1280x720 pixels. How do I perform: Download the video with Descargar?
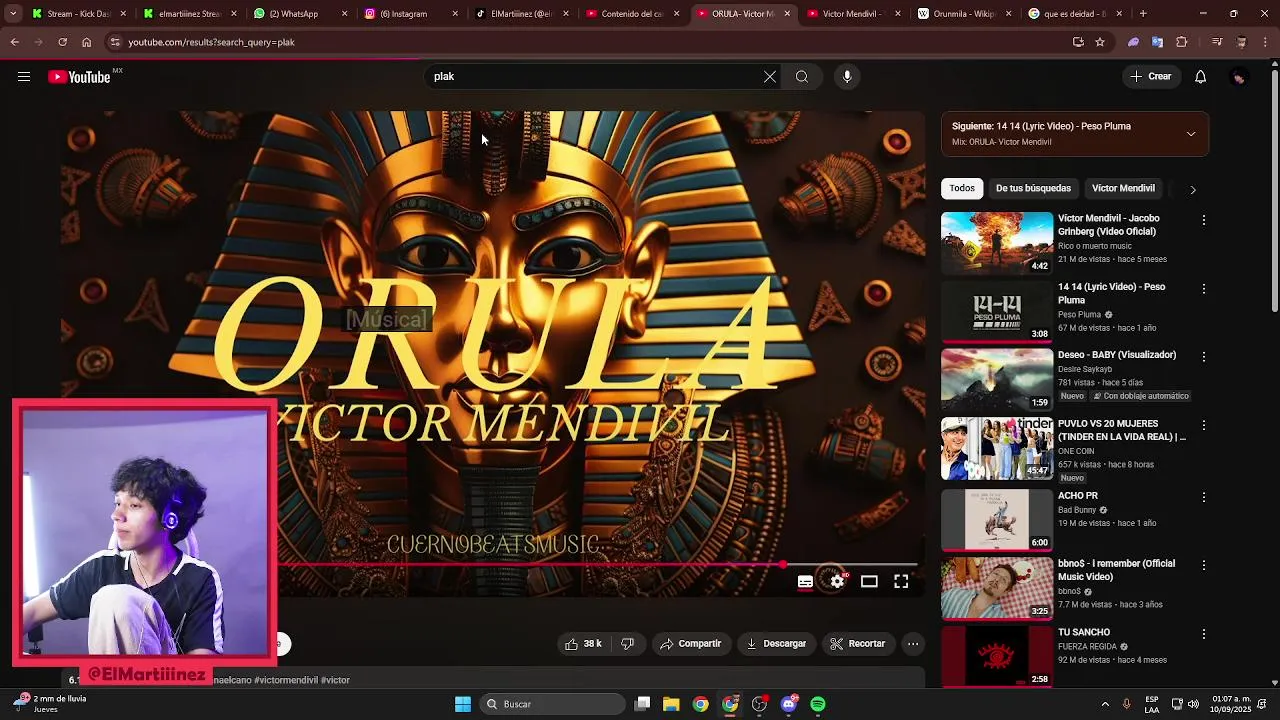(x=776, y=644)
